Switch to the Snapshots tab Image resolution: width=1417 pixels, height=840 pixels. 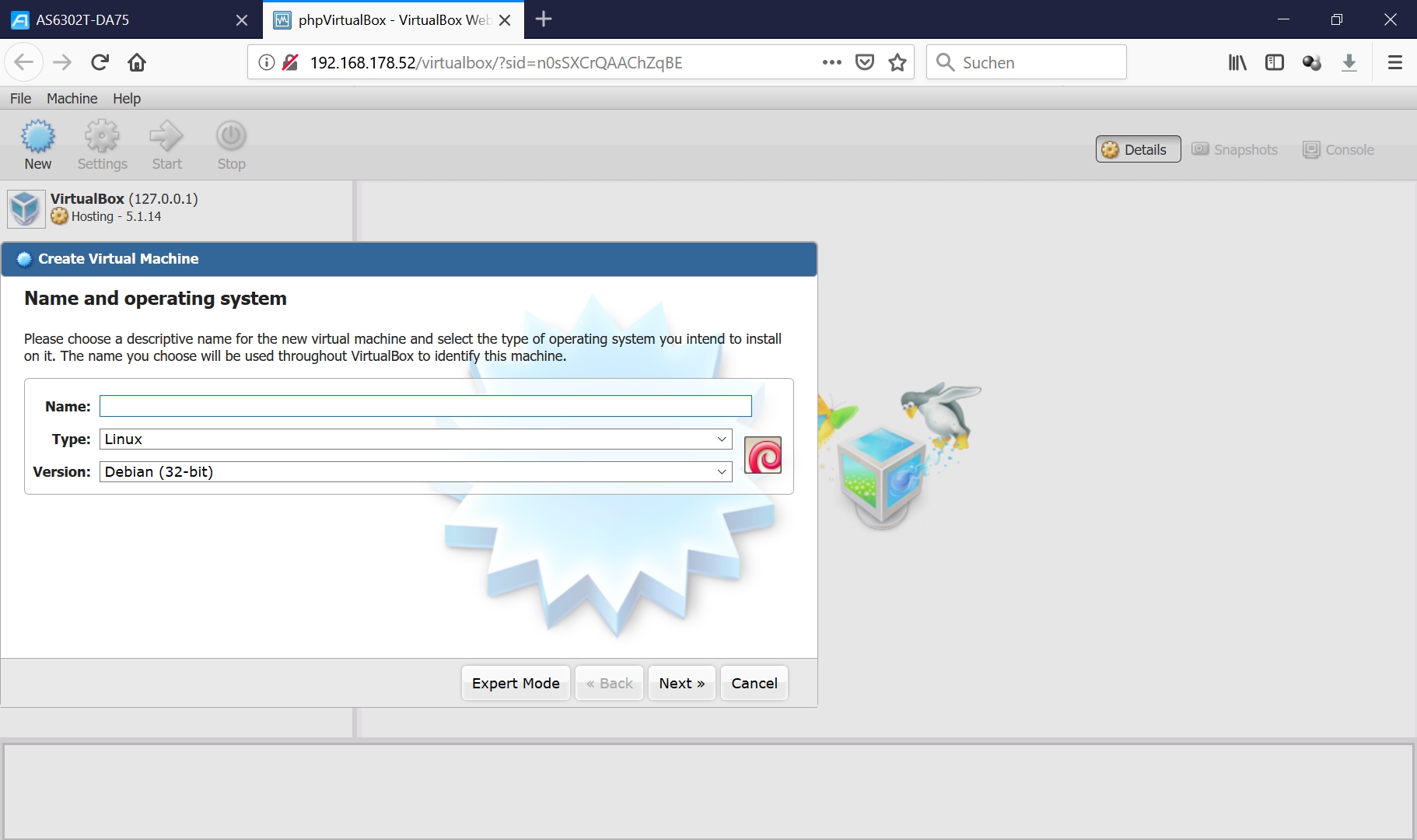click(x=1235, y=149)
